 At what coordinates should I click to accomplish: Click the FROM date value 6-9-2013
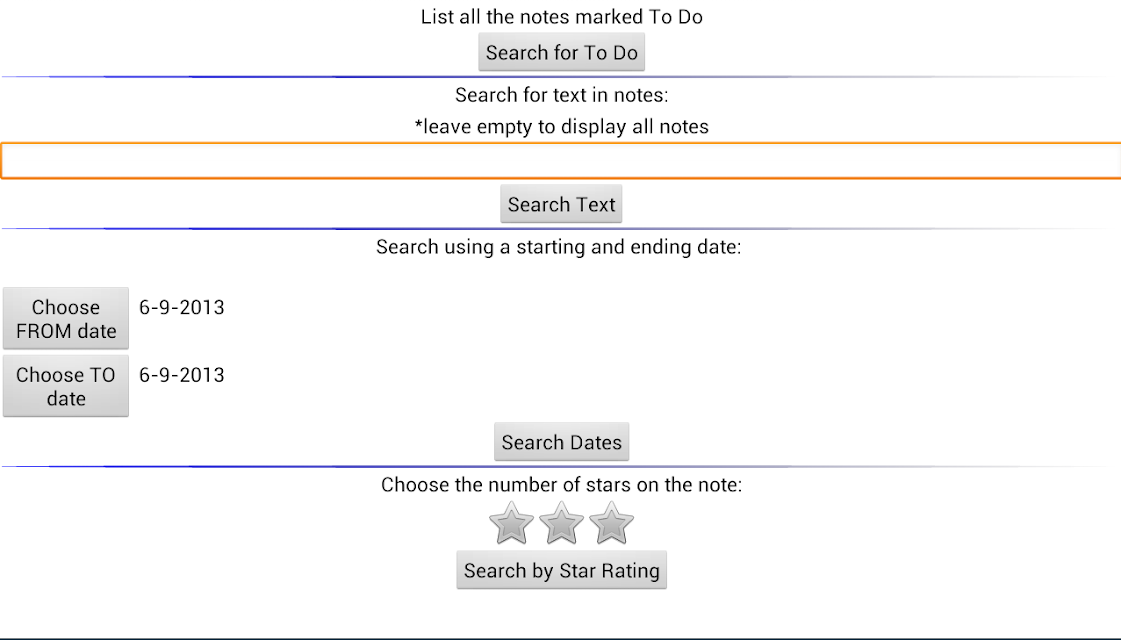coord(182,307)
